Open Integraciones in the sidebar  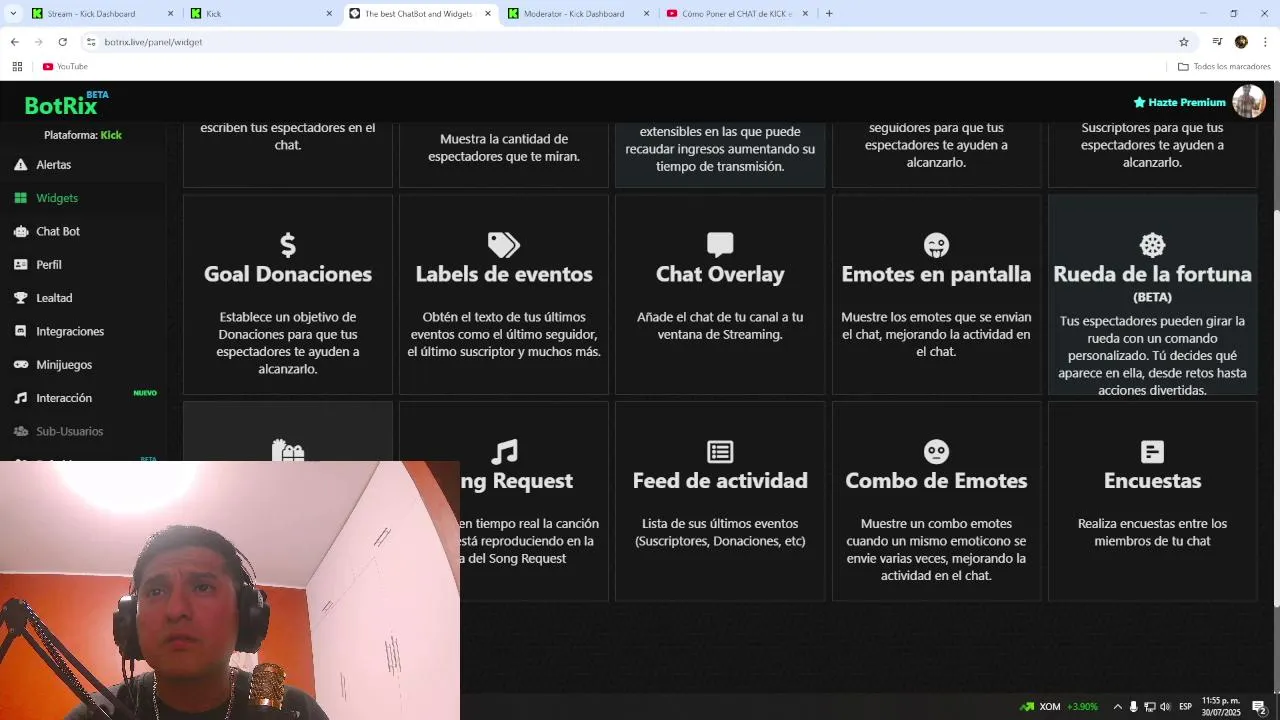click(70, 331)
